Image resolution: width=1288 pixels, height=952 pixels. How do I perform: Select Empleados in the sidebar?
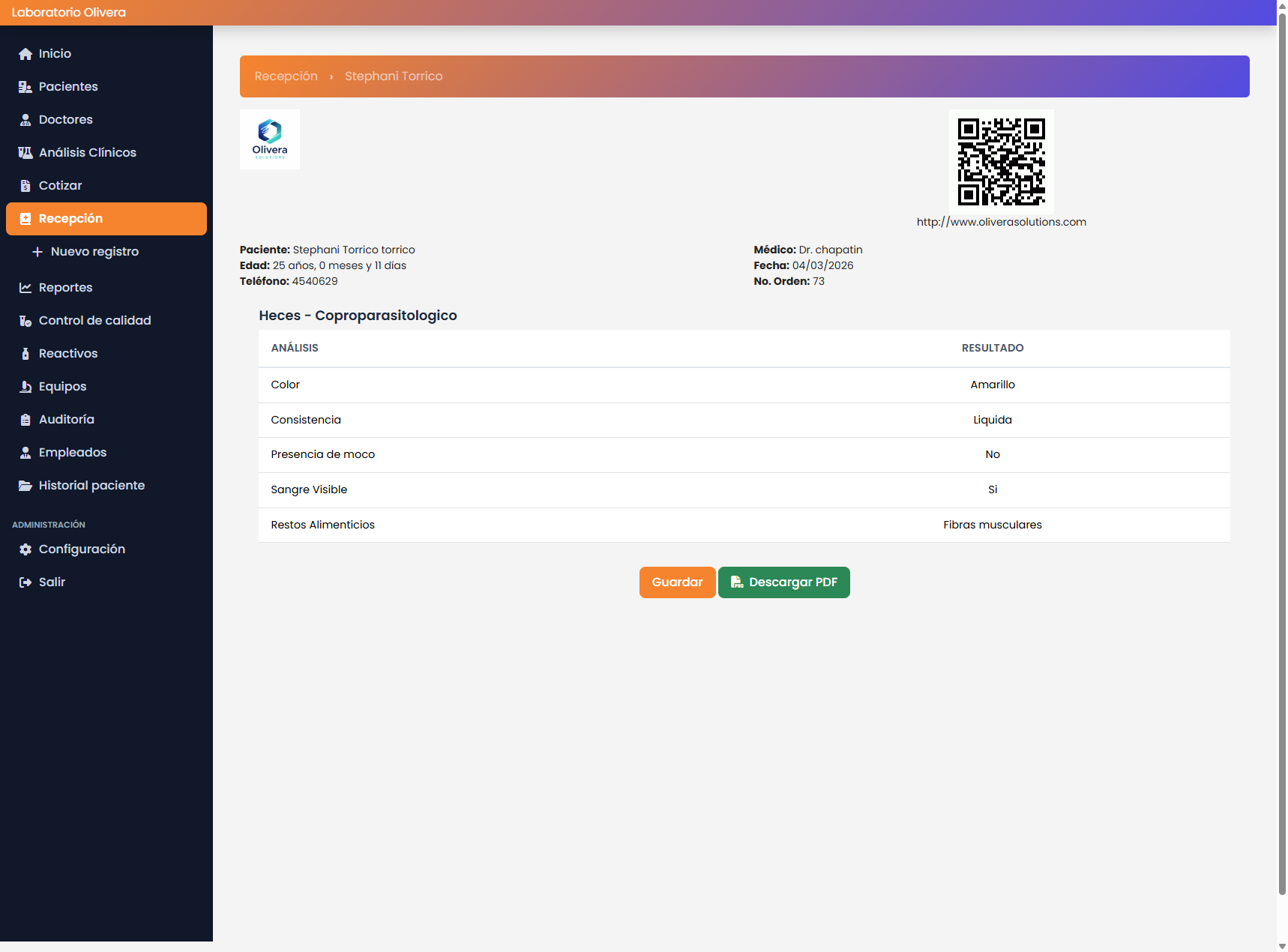tap(72, 453)
